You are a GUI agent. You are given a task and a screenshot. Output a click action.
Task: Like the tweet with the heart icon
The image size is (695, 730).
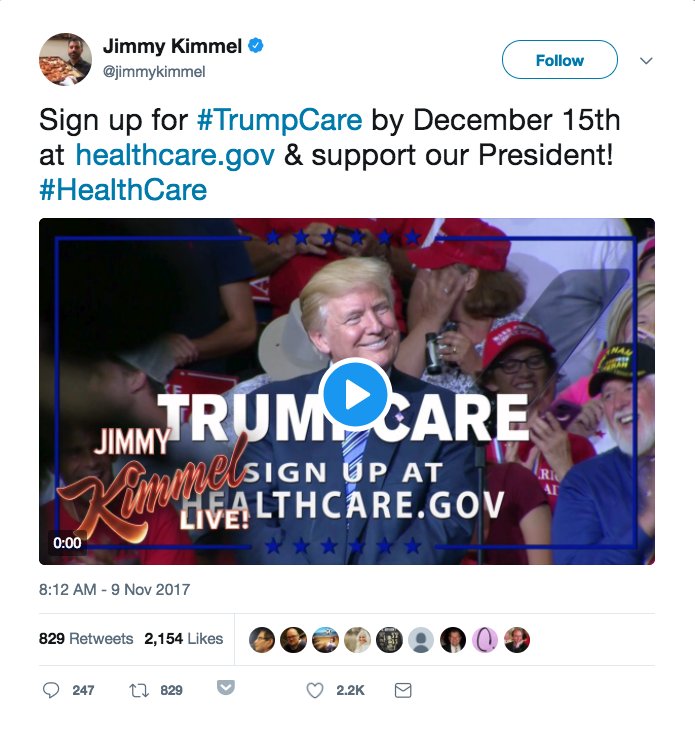(315, 690)
